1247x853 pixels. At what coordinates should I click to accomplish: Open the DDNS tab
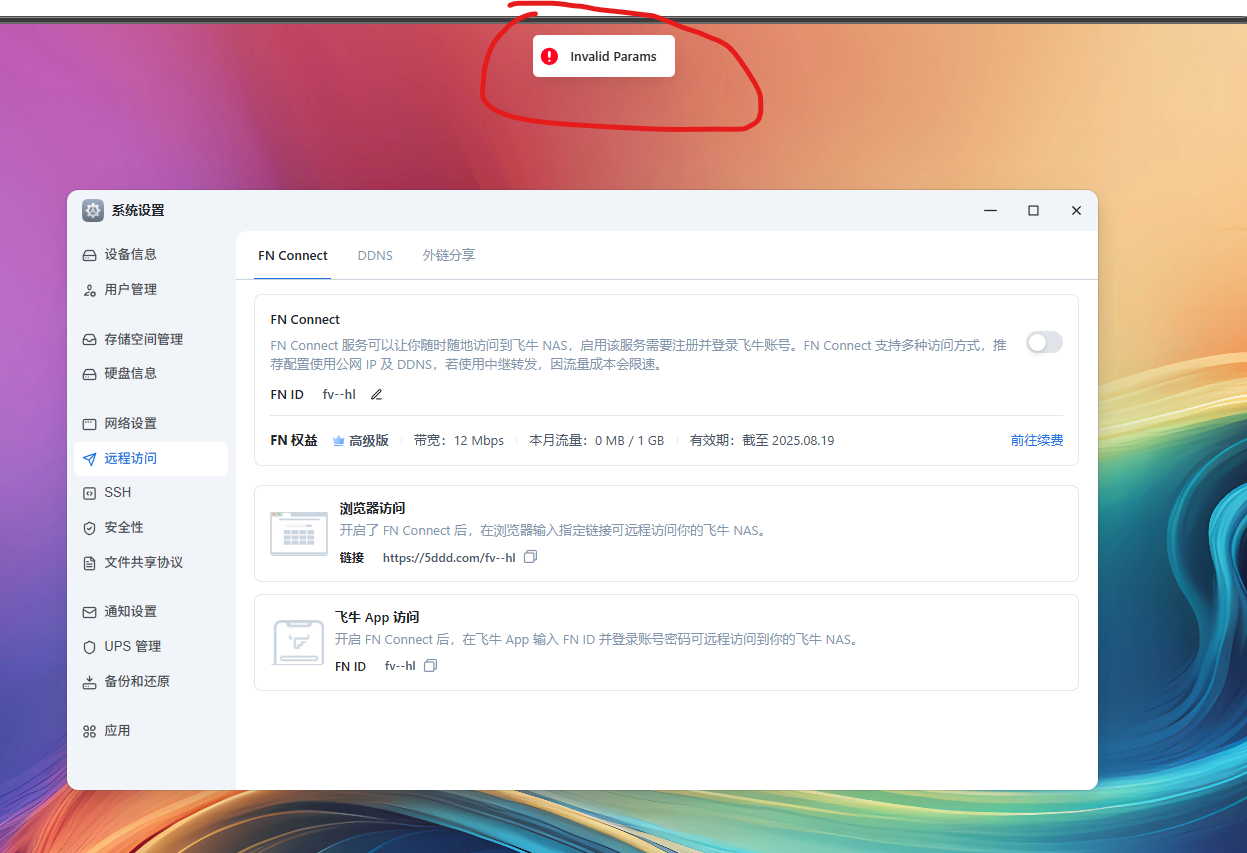[x=375, y=256]
